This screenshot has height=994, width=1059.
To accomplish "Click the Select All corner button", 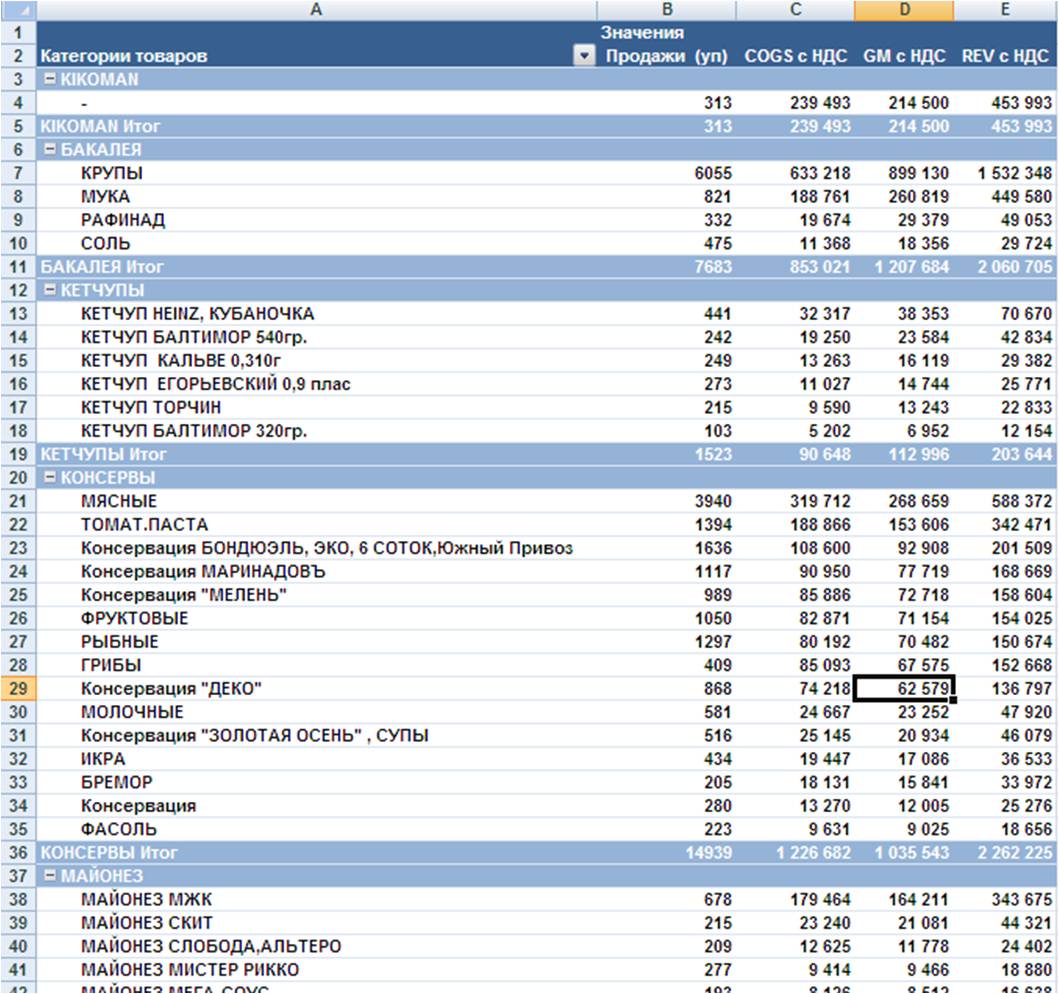I will (18, 10).
